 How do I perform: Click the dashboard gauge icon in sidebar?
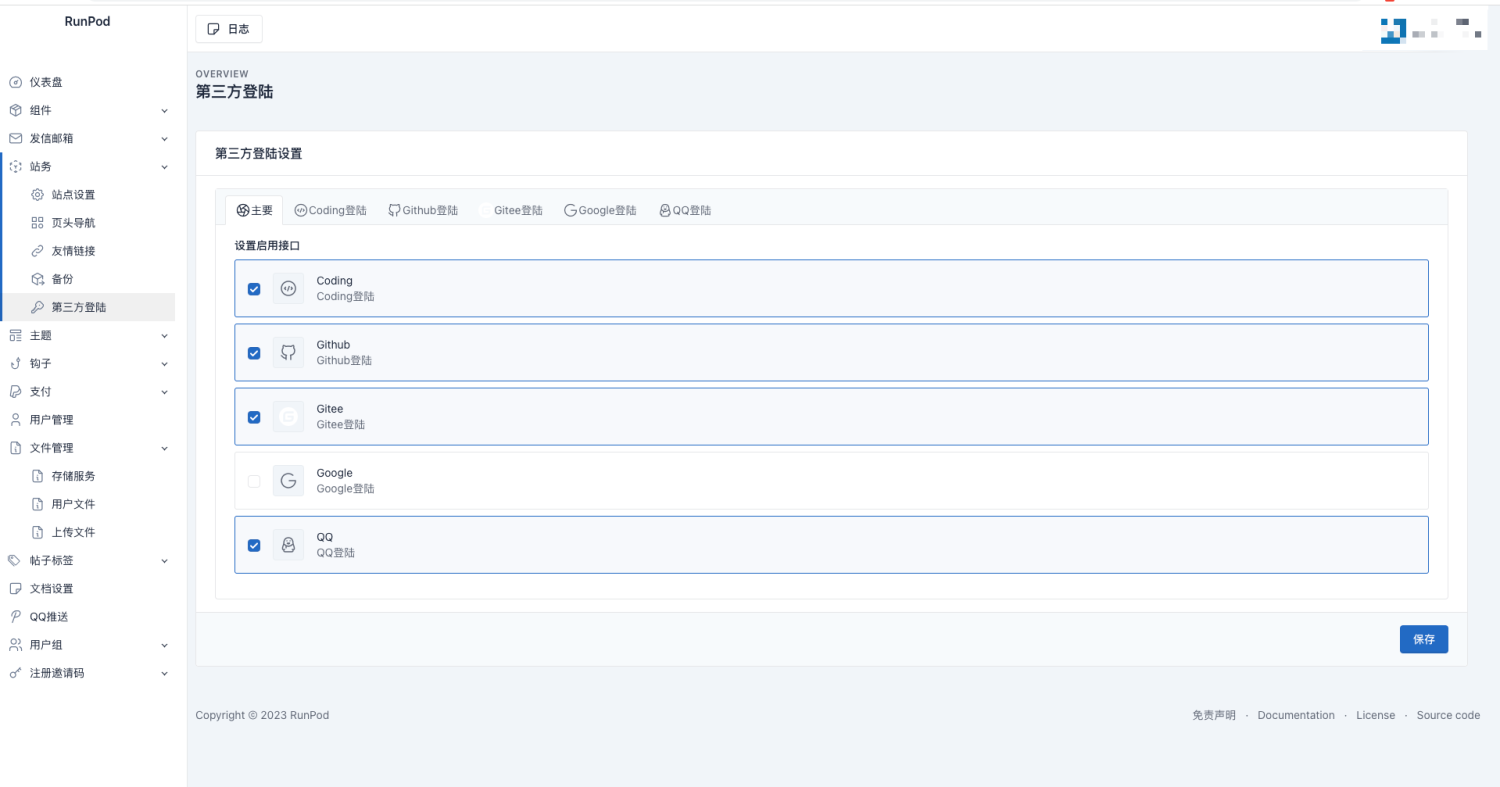pyautogui.click(x=15, y=82)
